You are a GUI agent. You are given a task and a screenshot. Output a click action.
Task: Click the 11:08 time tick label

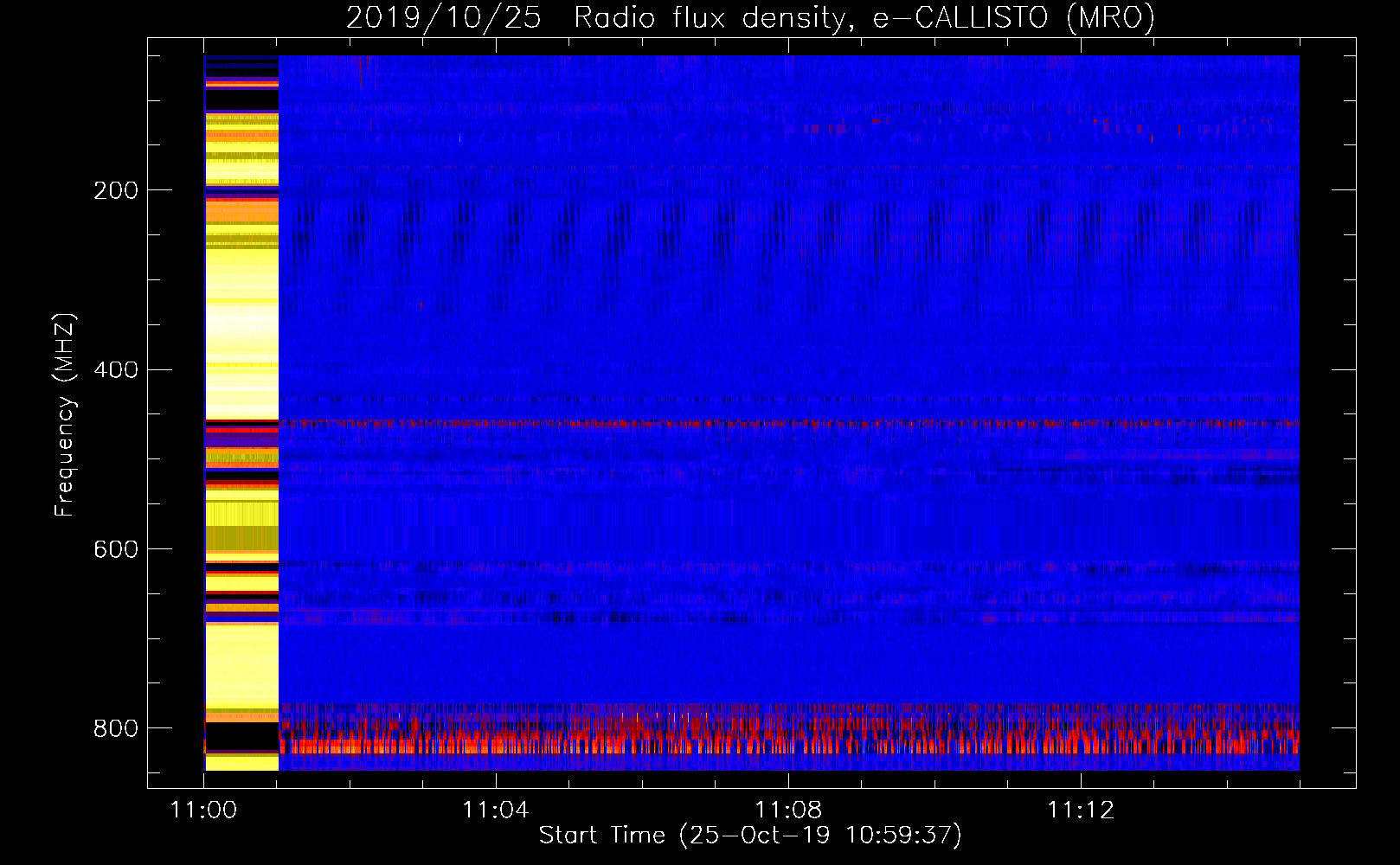pos(788,811)
